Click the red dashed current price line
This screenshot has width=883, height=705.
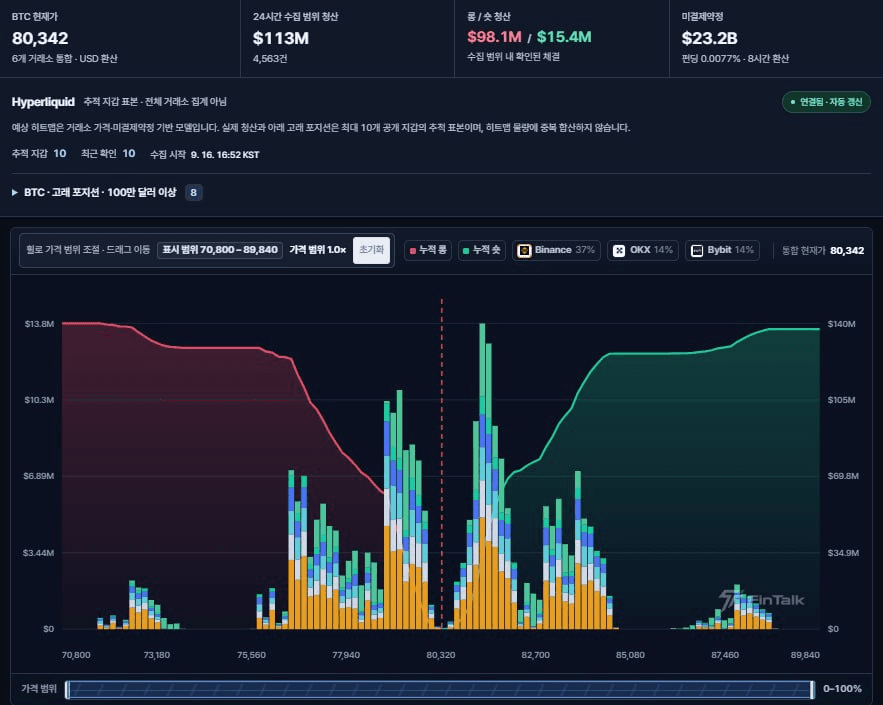[x=442, y=462]
